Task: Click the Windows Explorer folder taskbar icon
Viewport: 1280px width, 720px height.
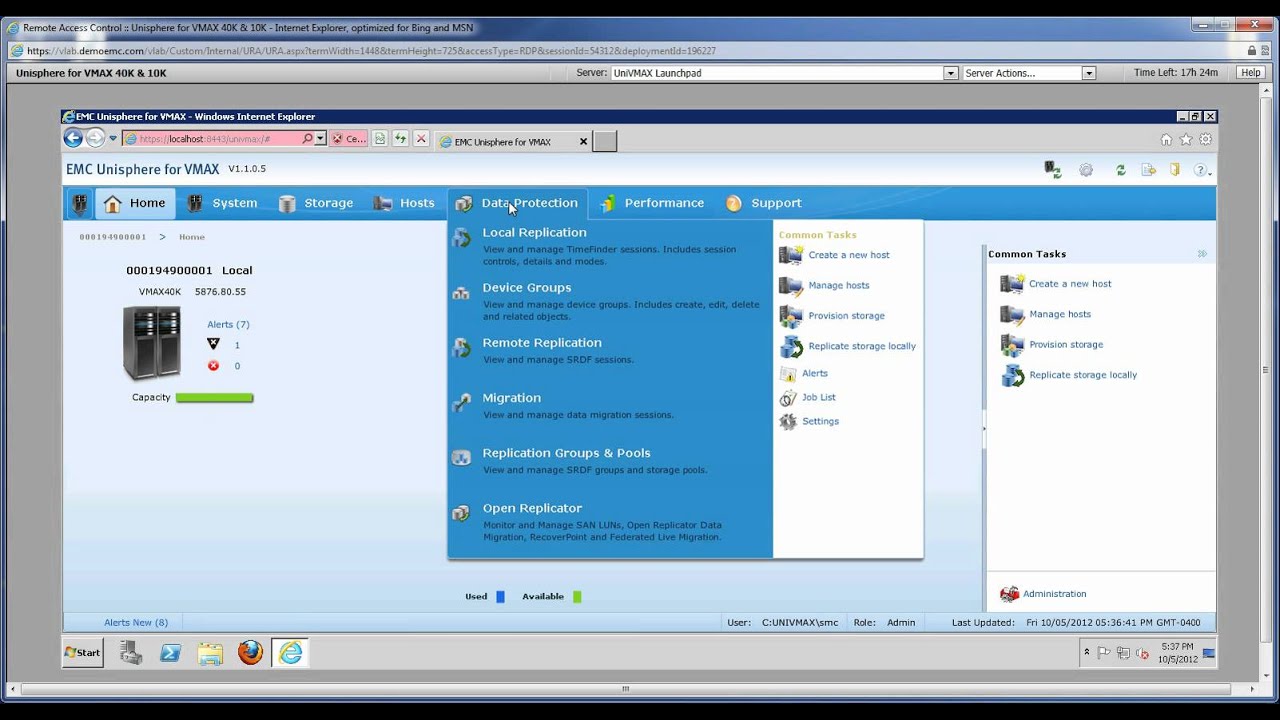Action: pos(210,653)
